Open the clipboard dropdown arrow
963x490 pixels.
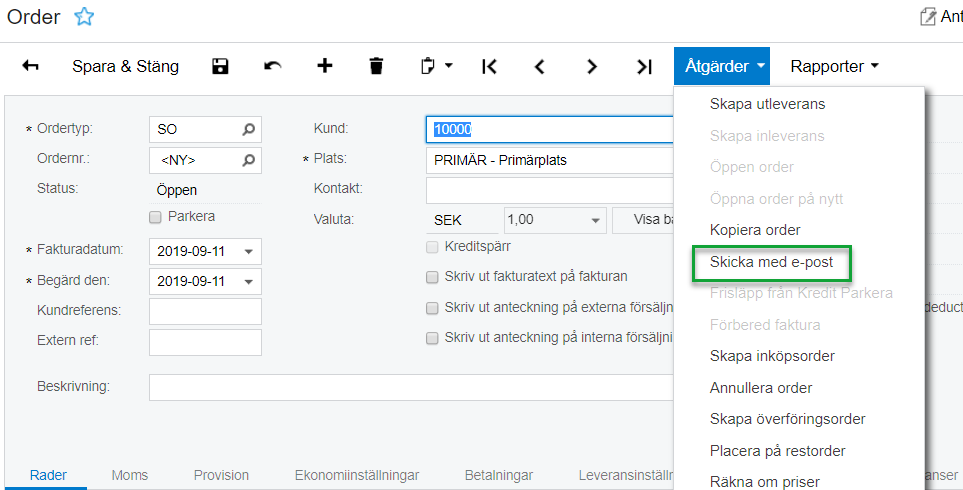click(x=448, y=67)
